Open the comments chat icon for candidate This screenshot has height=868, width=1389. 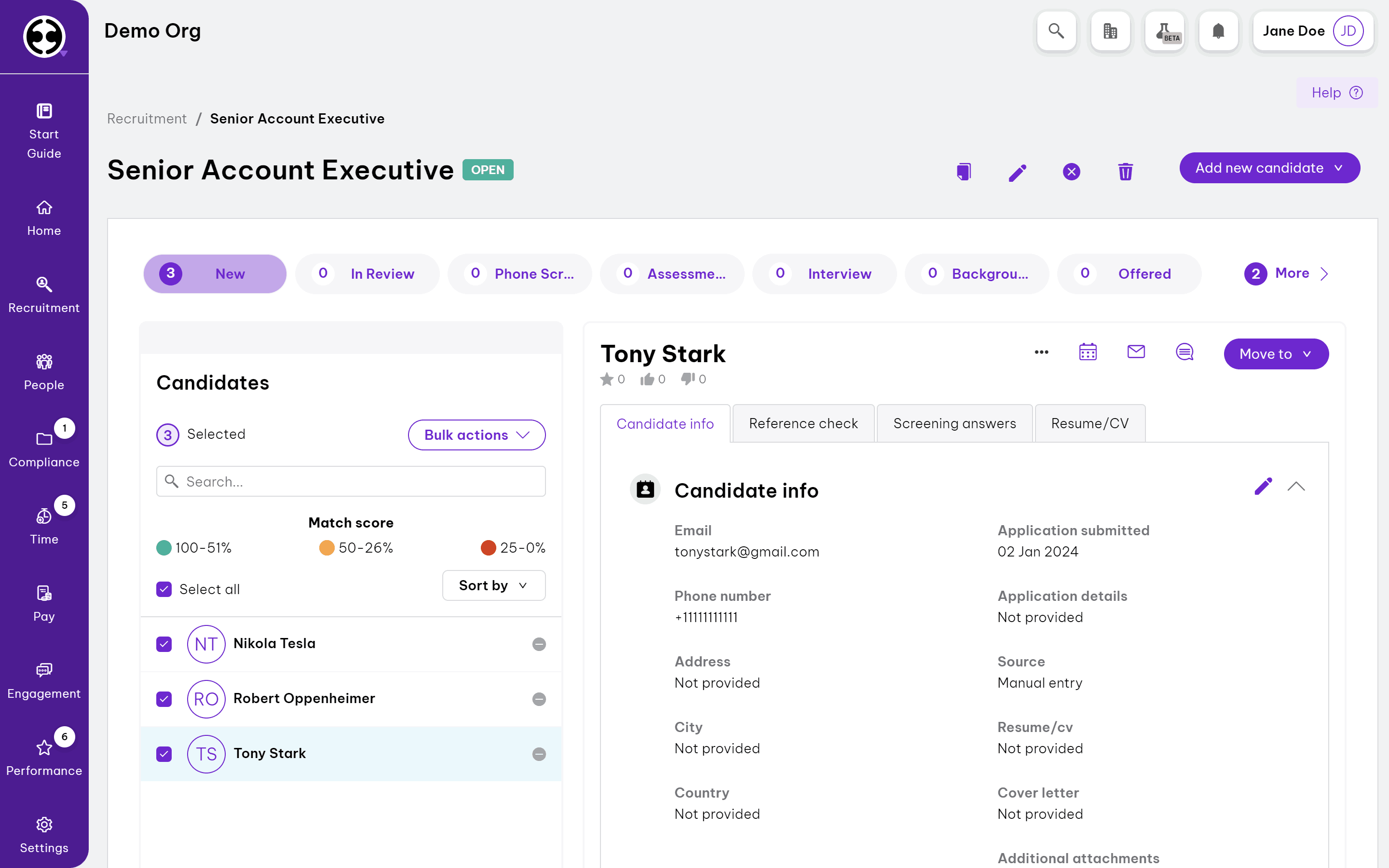pyautogui.click(x=1184, y=352)
